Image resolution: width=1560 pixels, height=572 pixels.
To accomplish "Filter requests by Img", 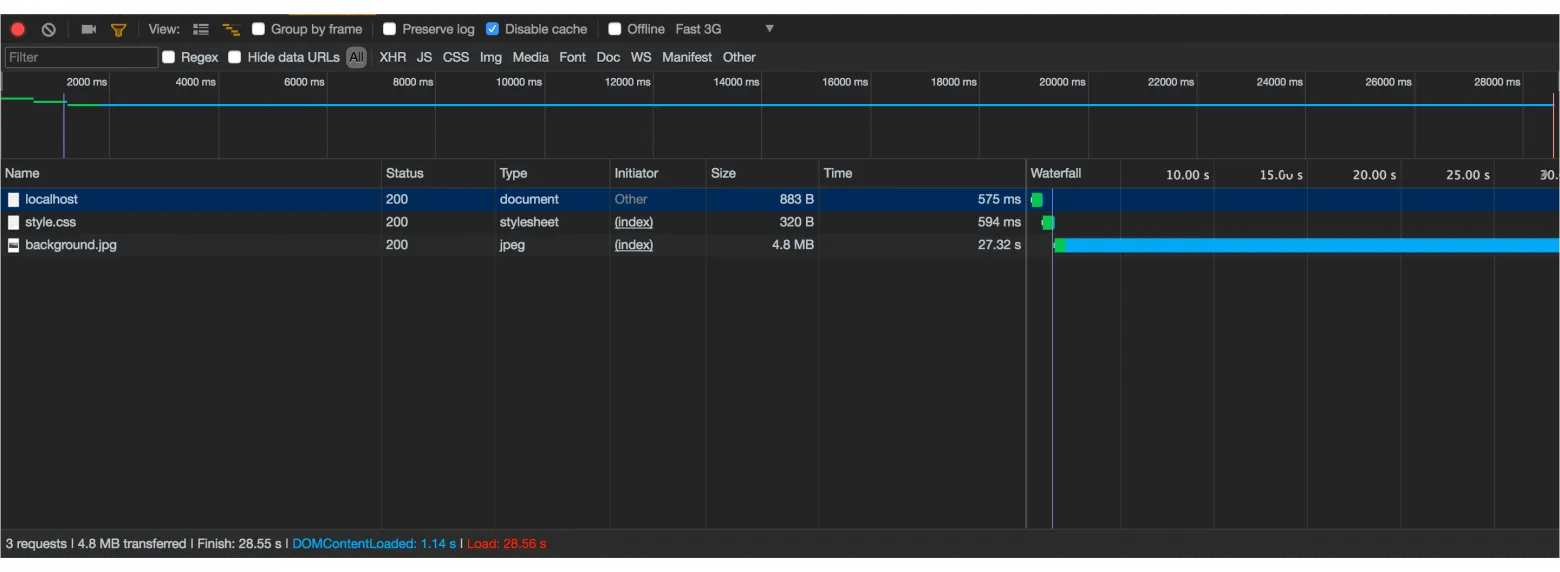I will [x=491, y=57].
